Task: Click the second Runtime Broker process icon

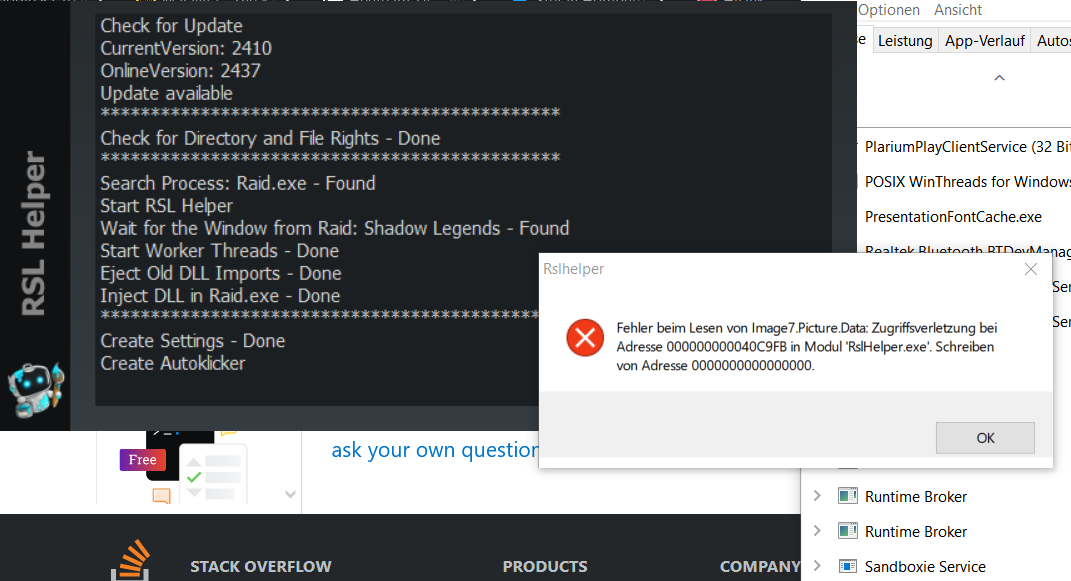Action: 848,531
